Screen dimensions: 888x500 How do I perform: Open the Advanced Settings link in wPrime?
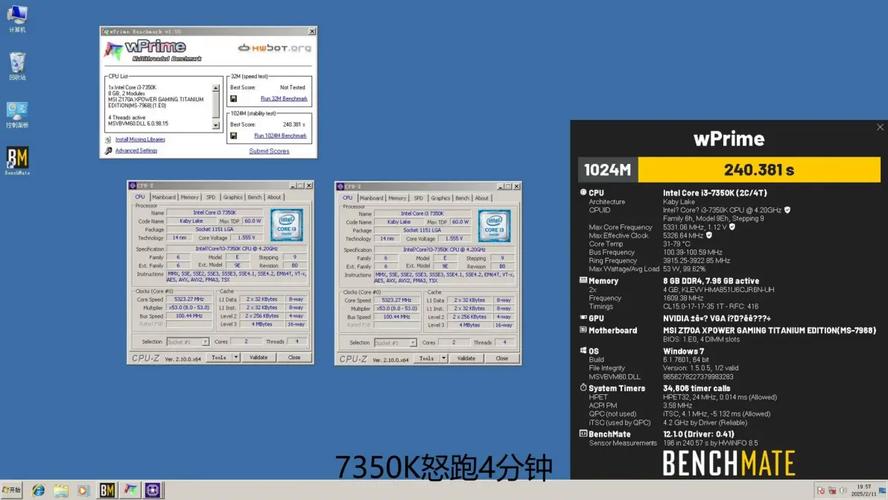(136, 151)
